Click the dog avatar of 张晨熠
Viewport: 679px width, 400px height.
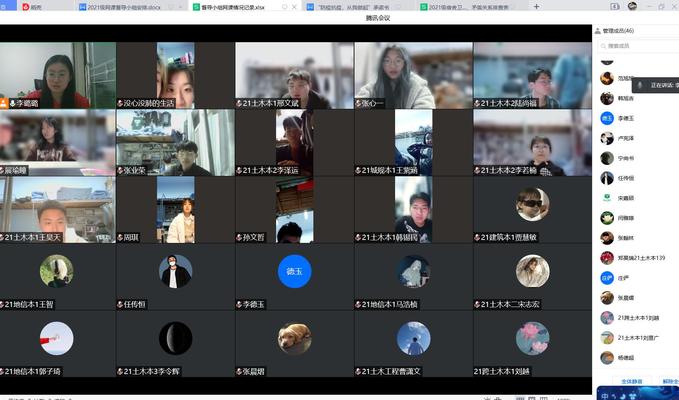pos(293,338)
